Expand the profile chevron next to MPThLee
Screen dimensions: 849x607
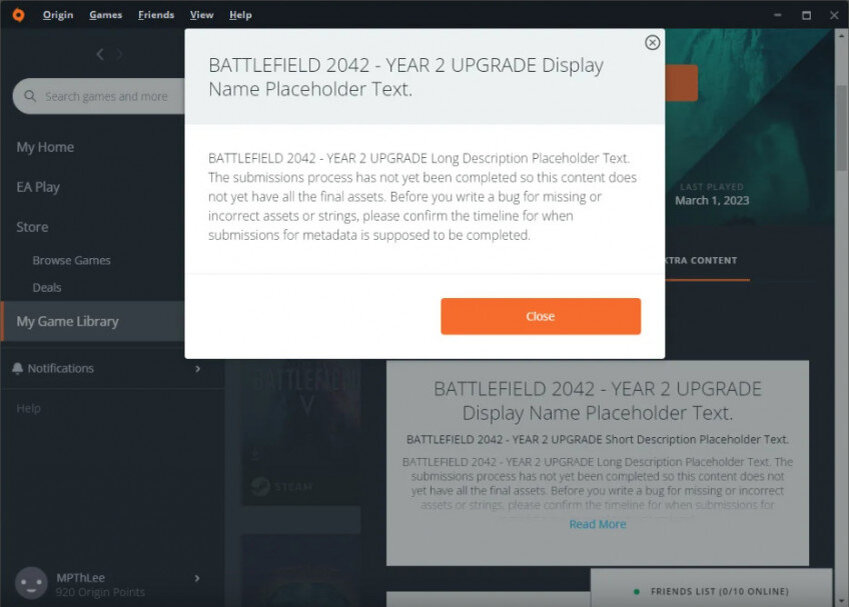click(x=197, y=578)
